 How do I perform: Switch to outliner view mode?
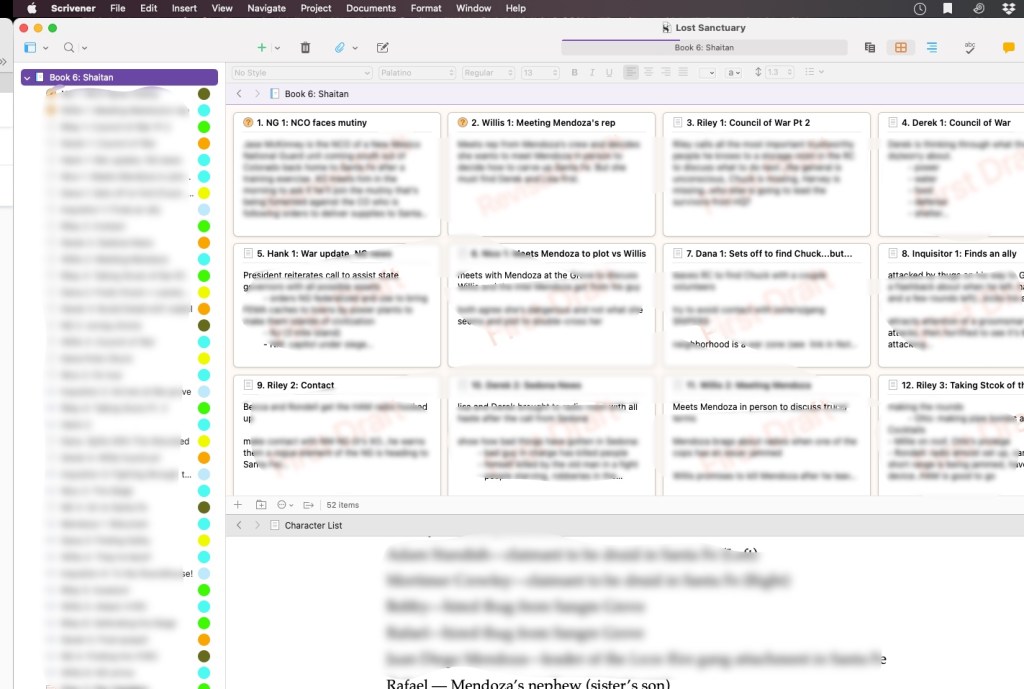point(932,47)
